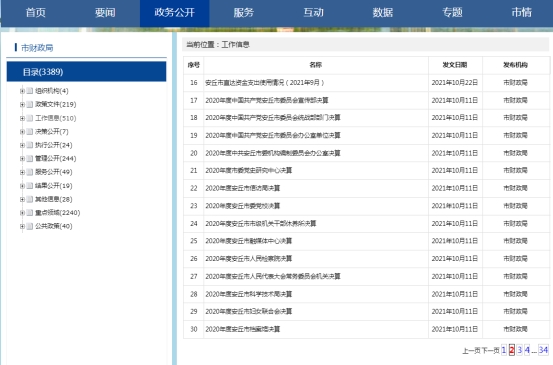This screenshot has height=365, width=553.
Task: Go to previous page via 上一页
Action: click(471, 351)
